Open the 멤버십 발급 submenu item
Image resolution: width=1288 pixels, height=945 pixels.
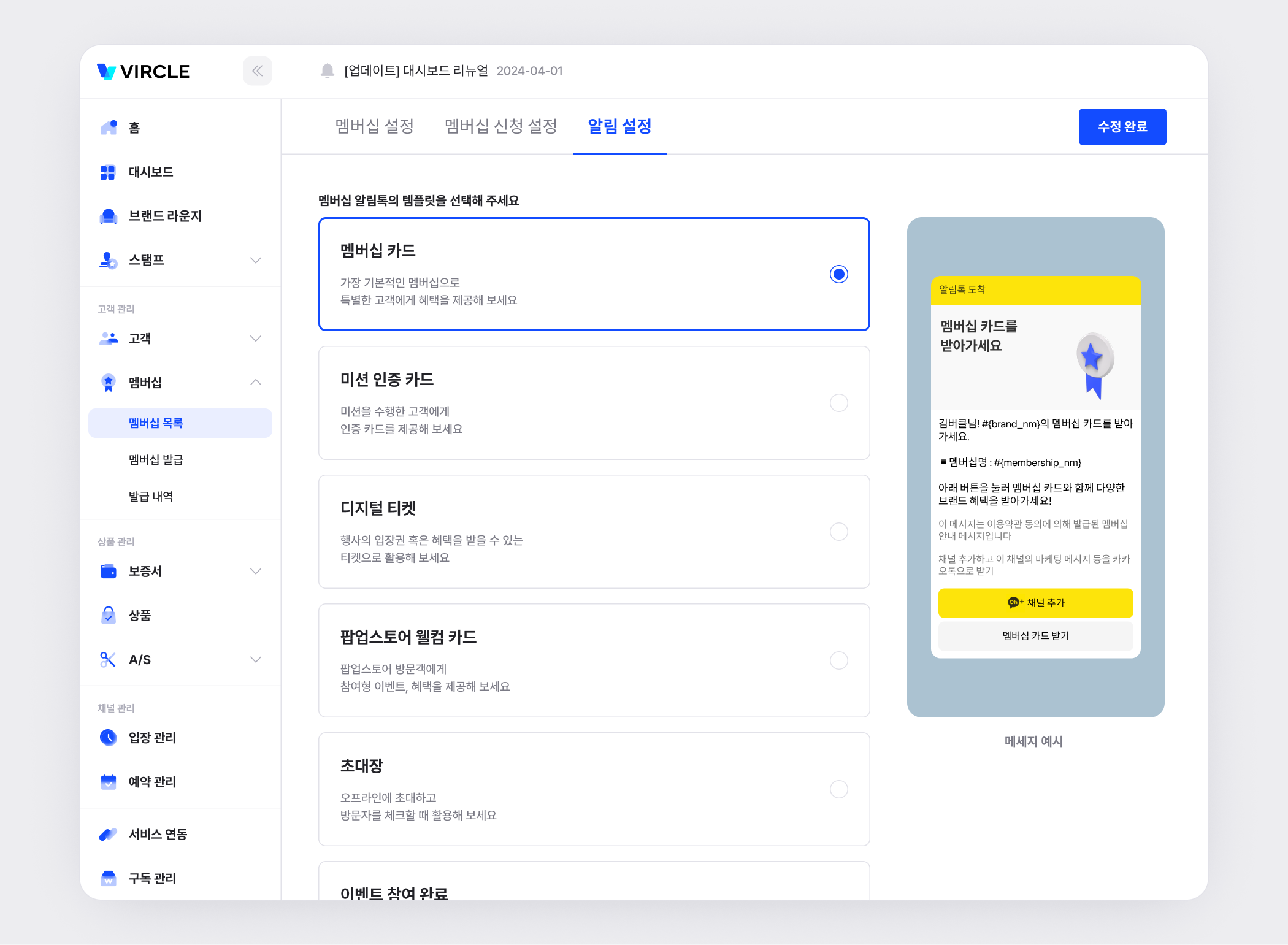[156, 460]
